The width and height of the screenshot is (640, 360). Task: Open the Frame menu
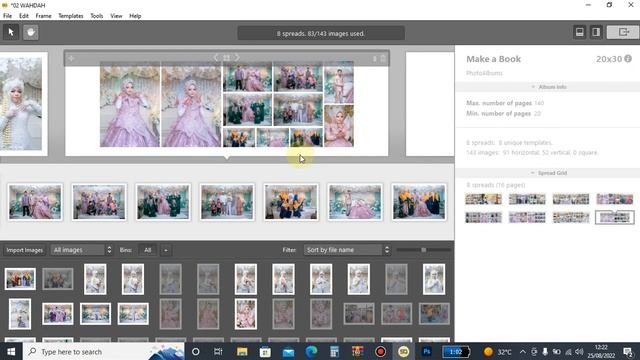point(43,16)
